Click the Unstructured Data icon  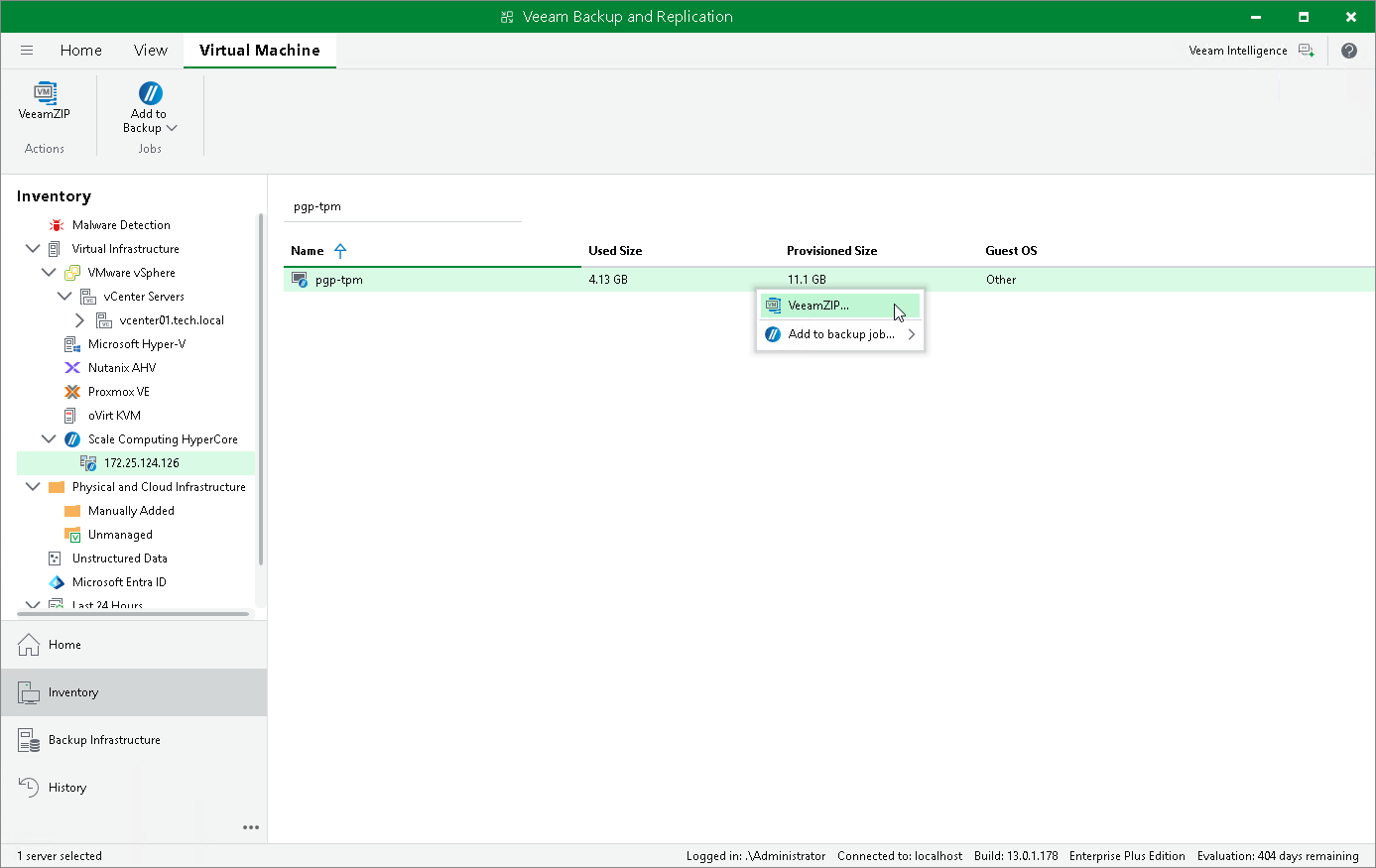click(x=56, y=558)
